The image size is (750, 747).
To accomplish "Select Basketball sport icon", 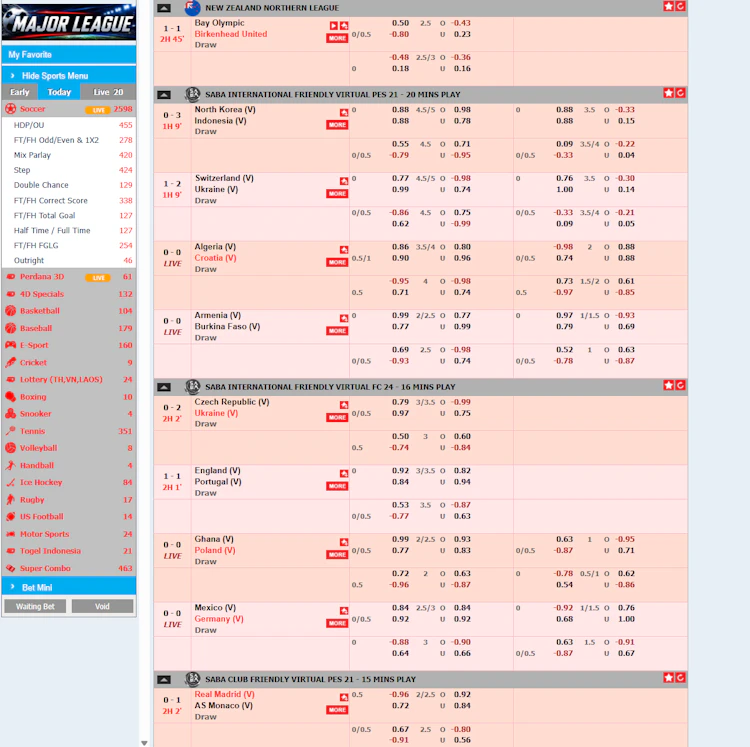I will click(x=11, y=311).
